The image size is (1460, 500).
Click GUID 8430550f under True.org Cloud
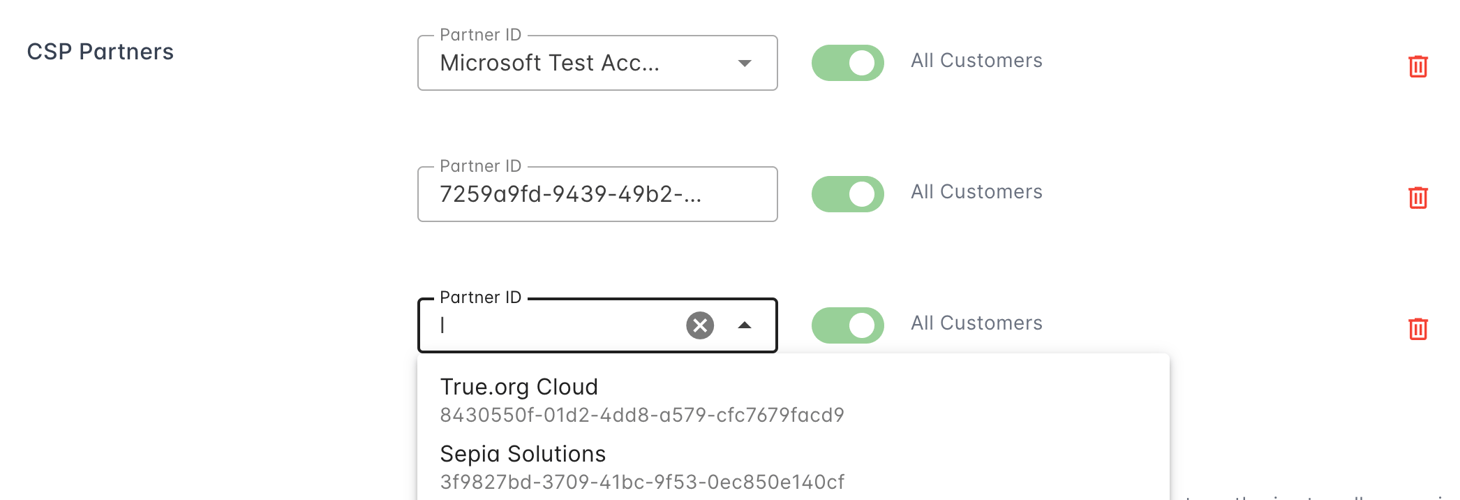point(642,415)
